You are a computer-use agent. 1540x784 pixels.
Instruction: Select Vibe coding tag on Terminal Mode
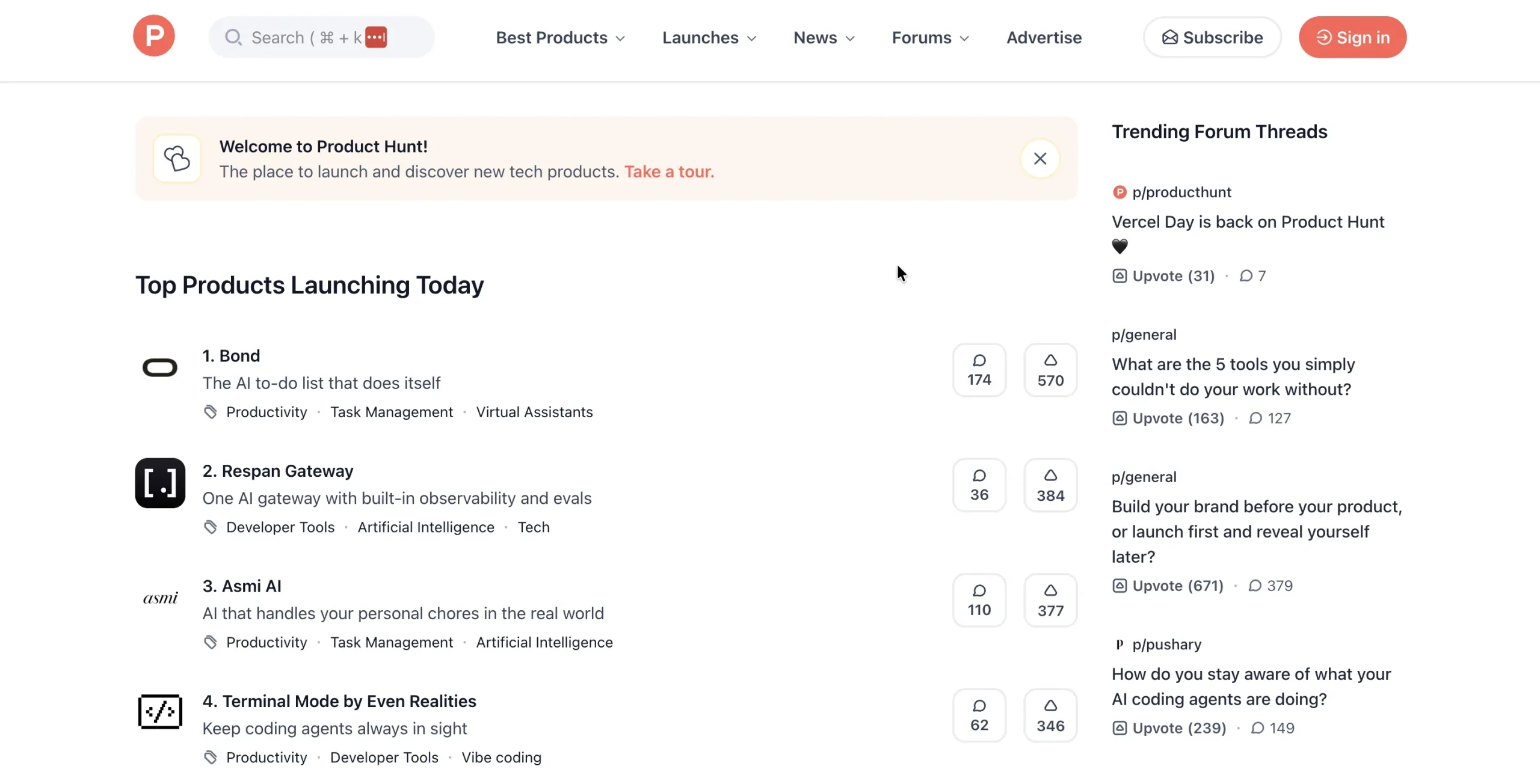point(501,758)
